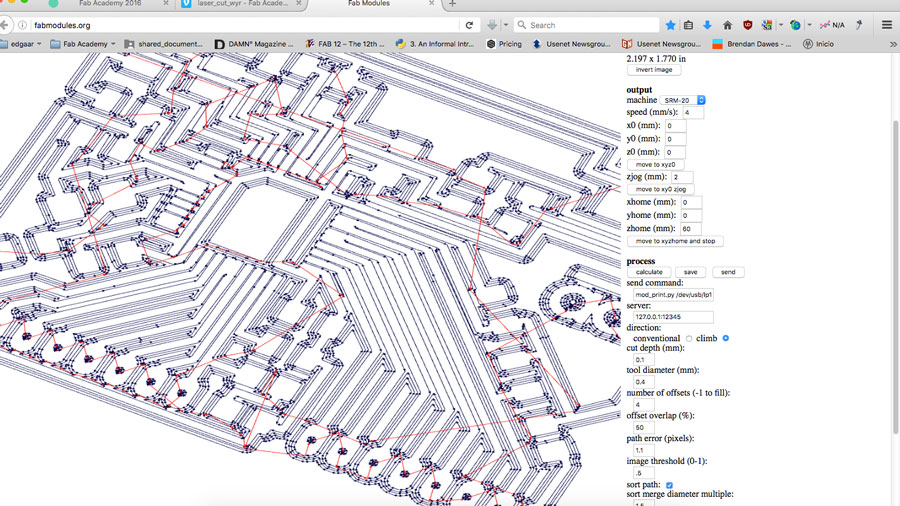900x506 pixels.
Task: Show site info icon beside the URL
Action: [22, 25]
